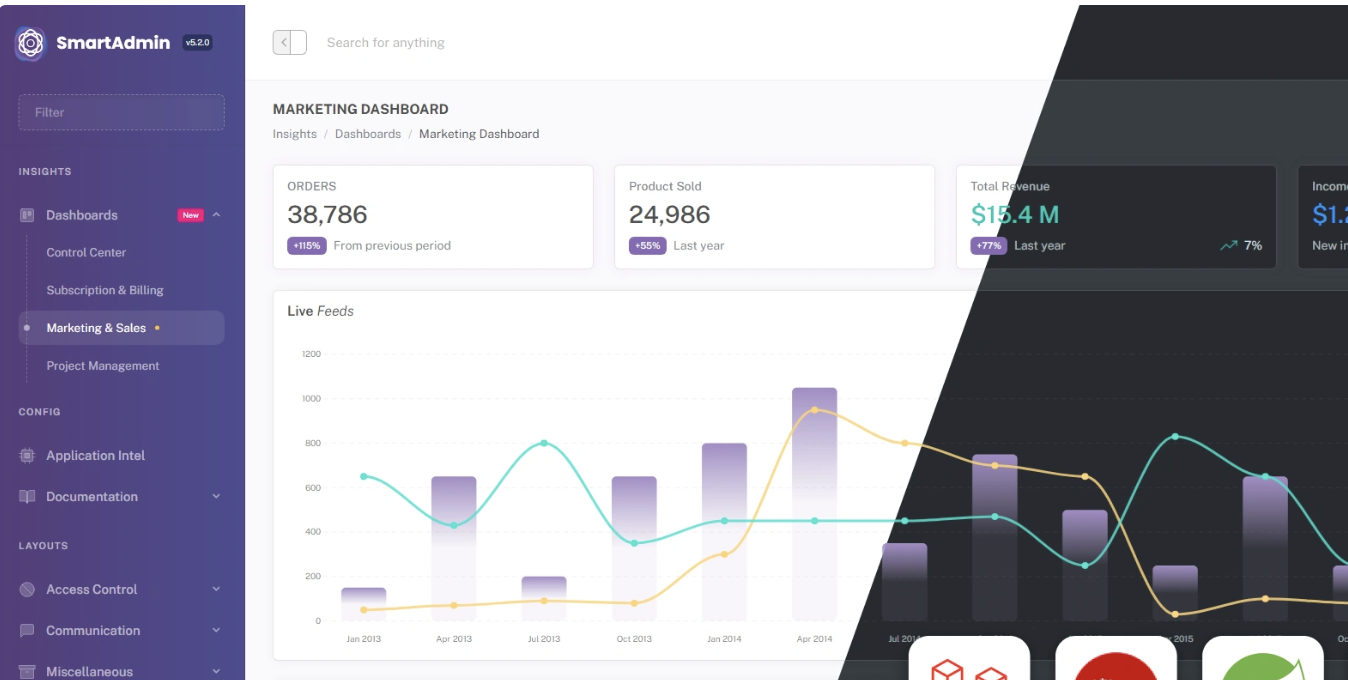Click the v5.2.0 version badge
The width and height of the screenshot is (1348, 680).
pos(198,43)
